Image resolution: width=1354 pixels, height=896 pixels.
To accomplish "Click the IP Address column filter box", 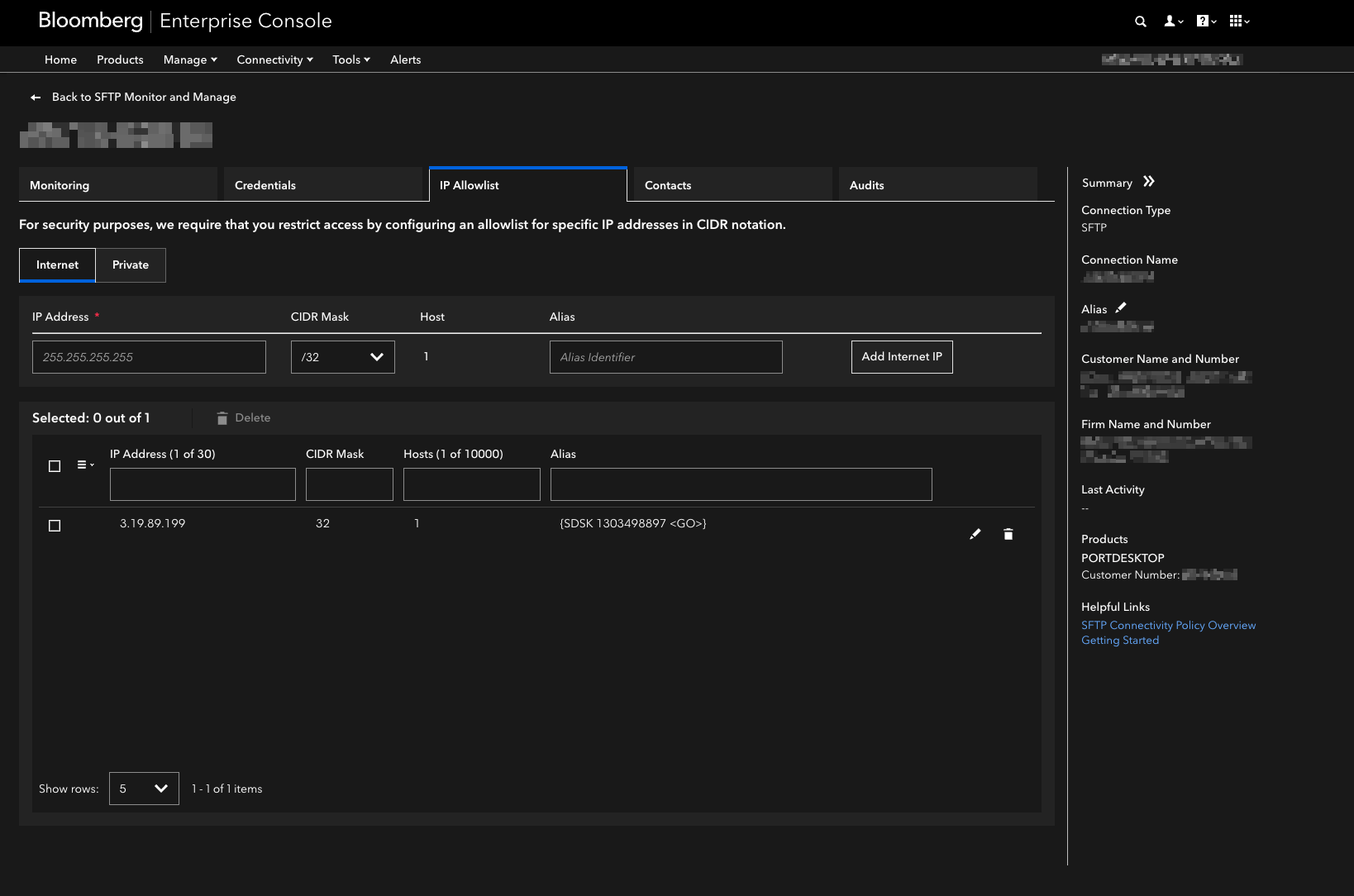I will pos(203,484).
